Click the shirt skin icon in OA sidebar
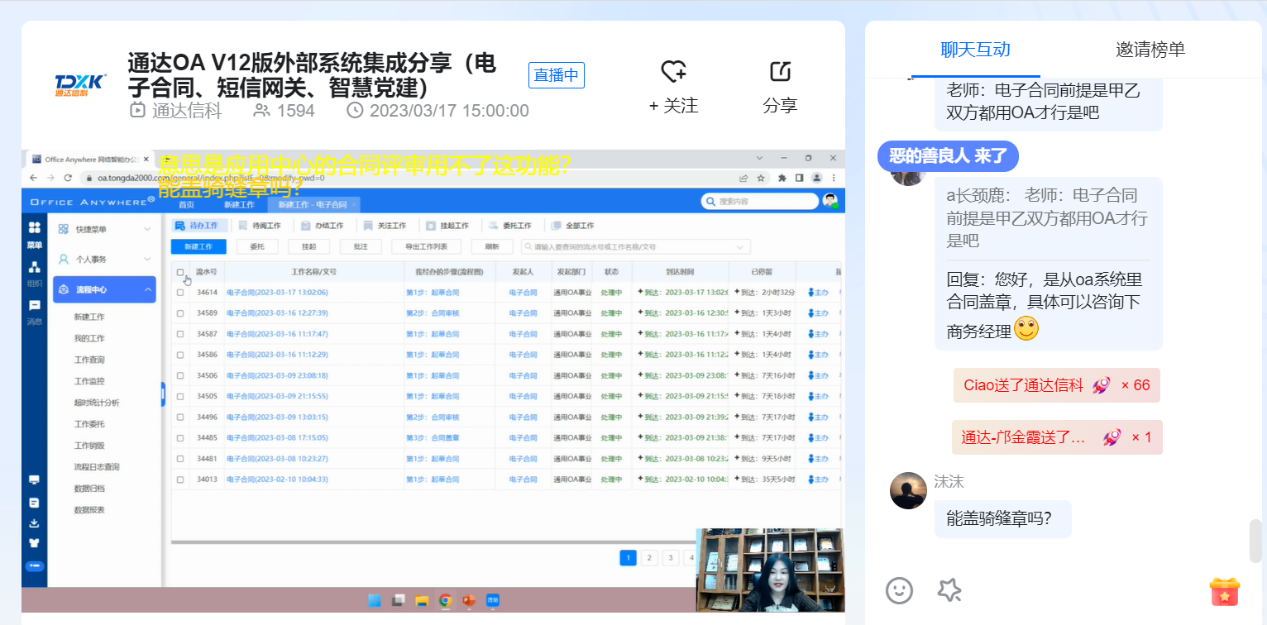This screenshot has width=1267, height=625. click(x=35, y=544)
